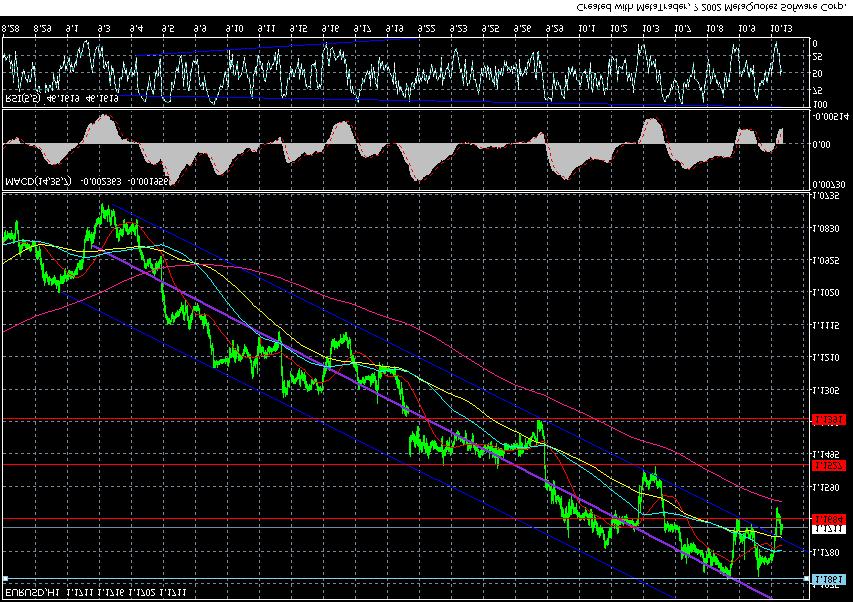Screen dimensions: 853x602
Task: Click the light blue 1.1881 price tag
Action: click(x=828, y=579)
